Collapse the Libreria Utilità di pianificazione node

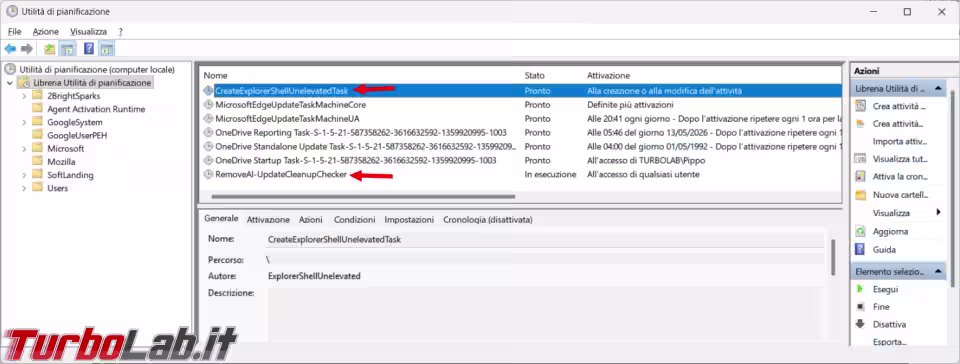coord(10,83)
